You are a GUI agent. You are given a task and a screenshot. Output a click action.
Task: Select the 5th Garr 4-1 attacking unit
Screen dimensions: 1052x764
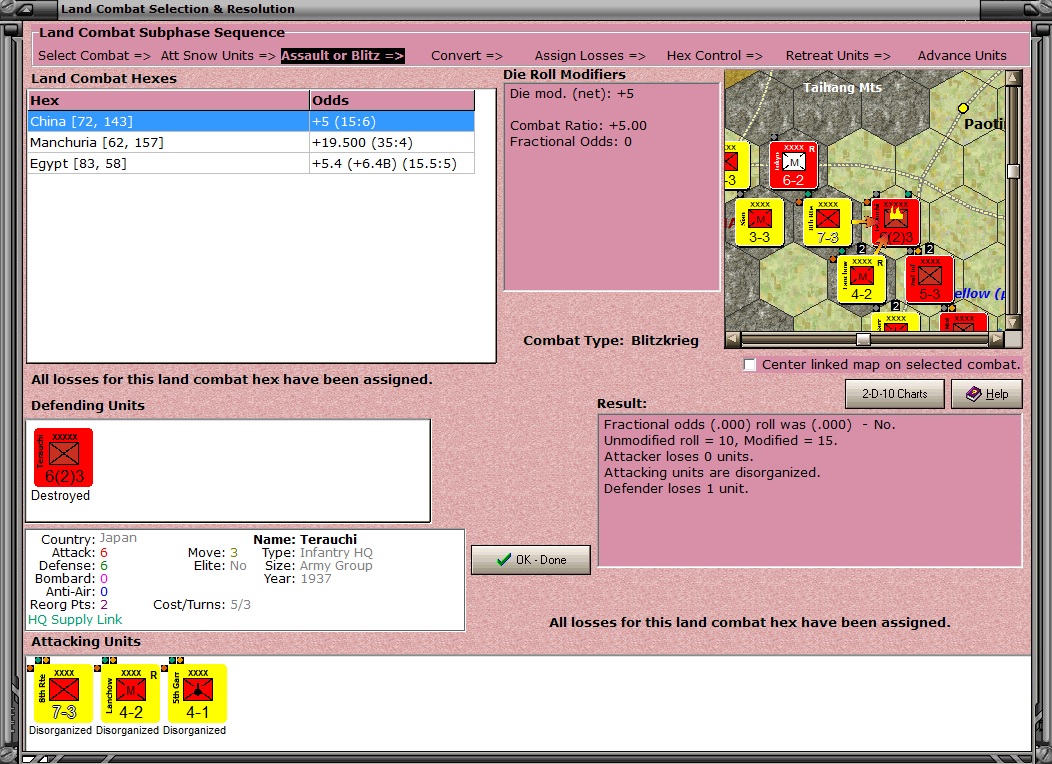click(198, 693)
